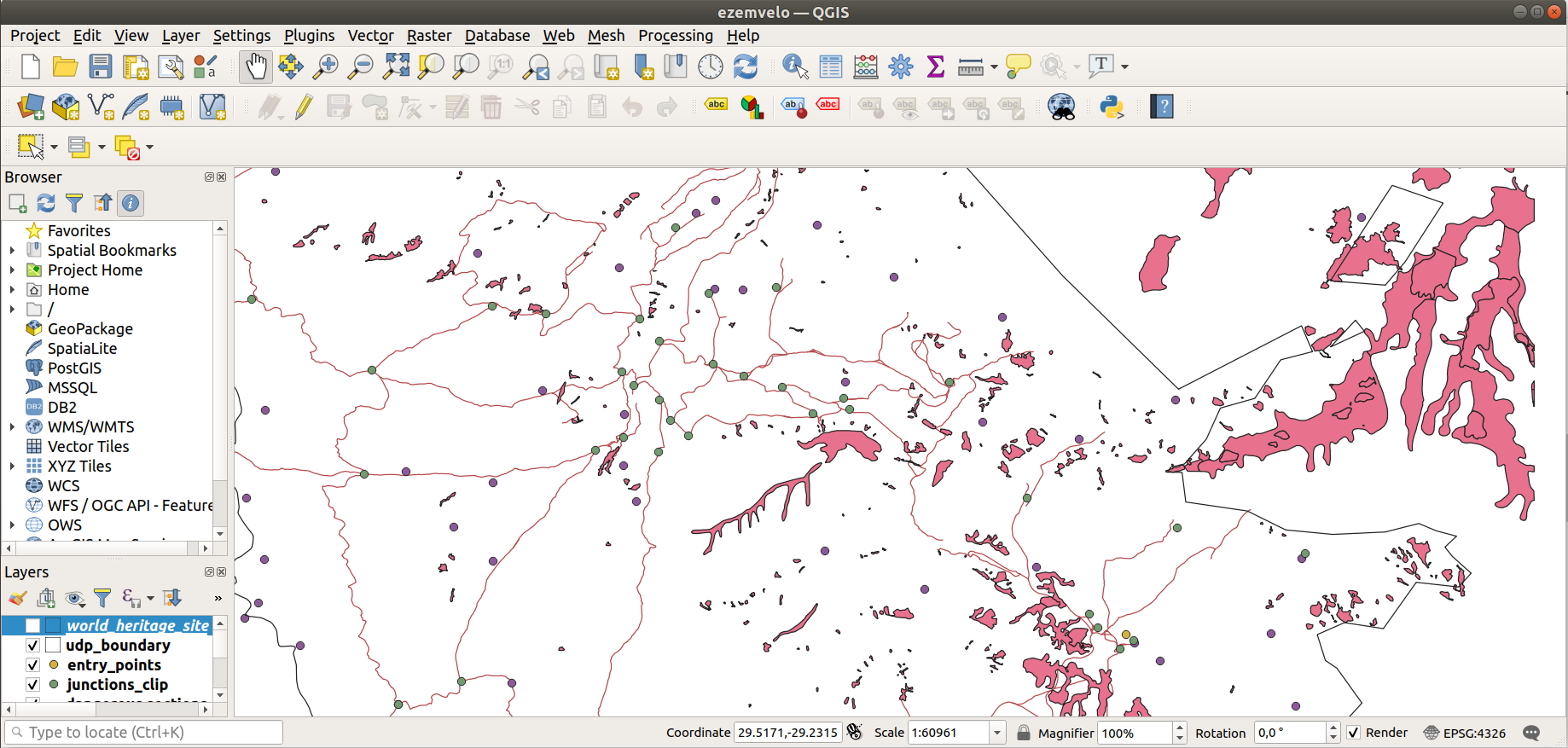Save the project with the floppy icon

[x=101, y=67]
